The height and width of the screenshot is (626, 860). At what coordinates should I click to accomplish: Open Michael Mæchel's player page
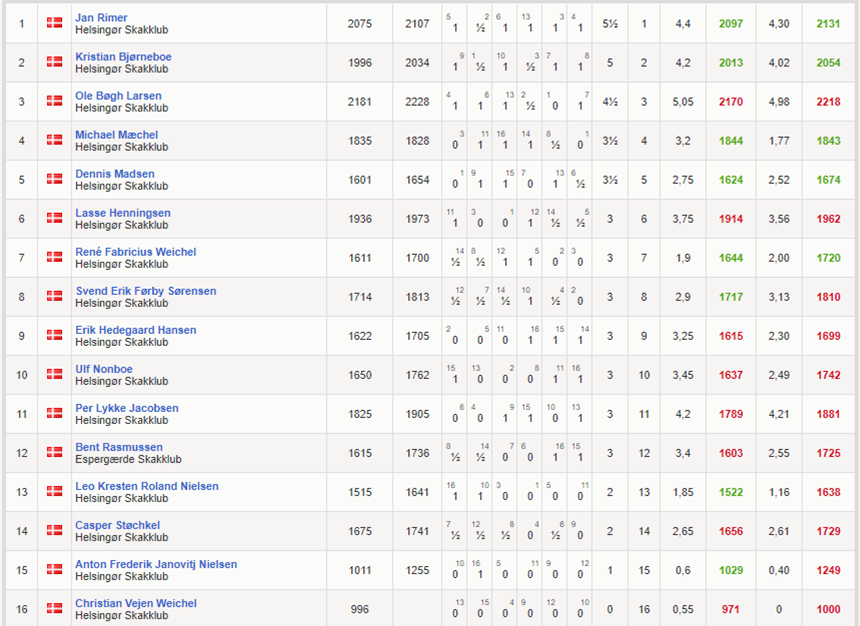[116, 135]
